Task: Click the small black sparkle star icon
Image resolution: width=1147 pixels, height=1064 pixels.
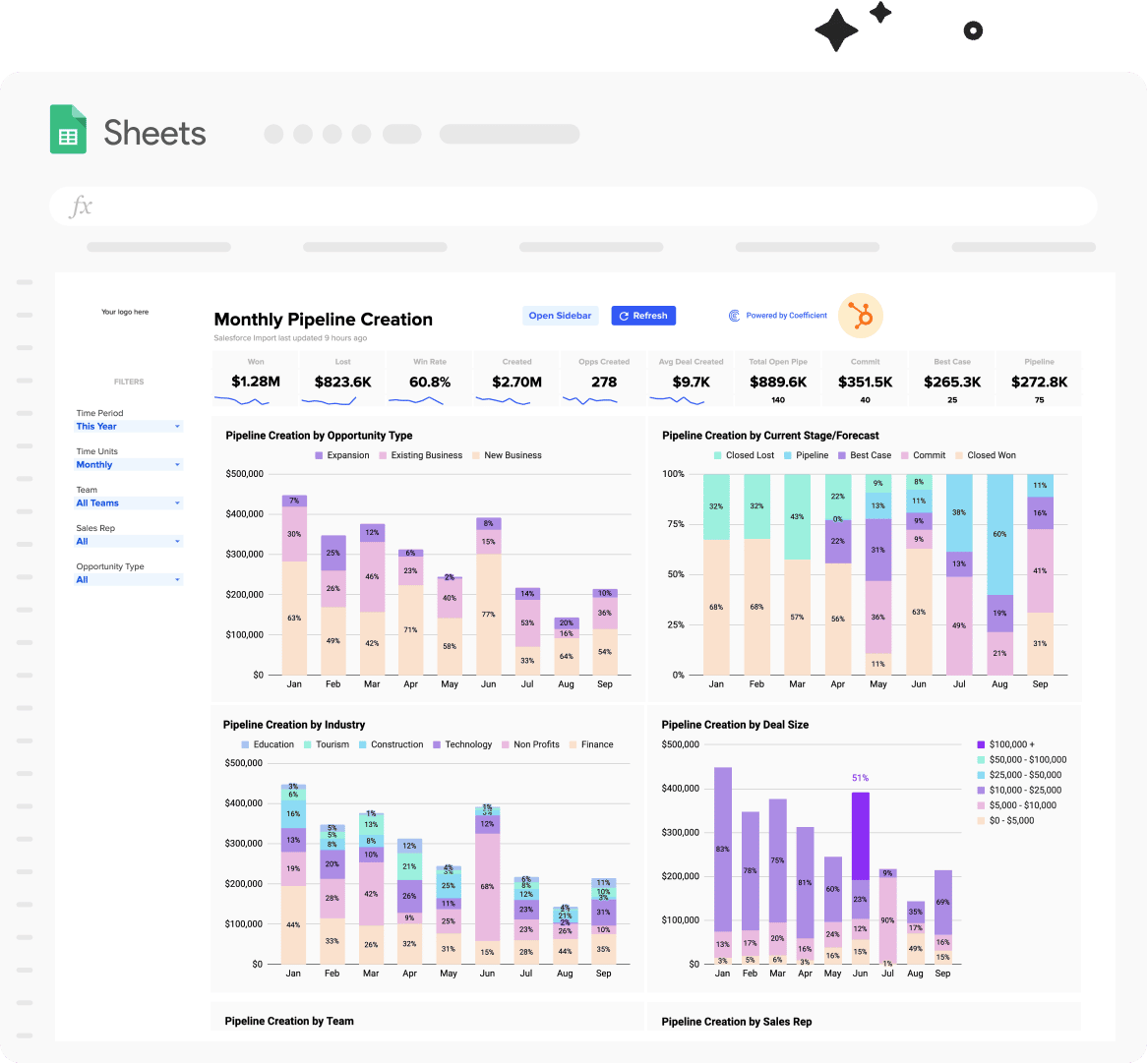Action: click(x=880, y=13)
